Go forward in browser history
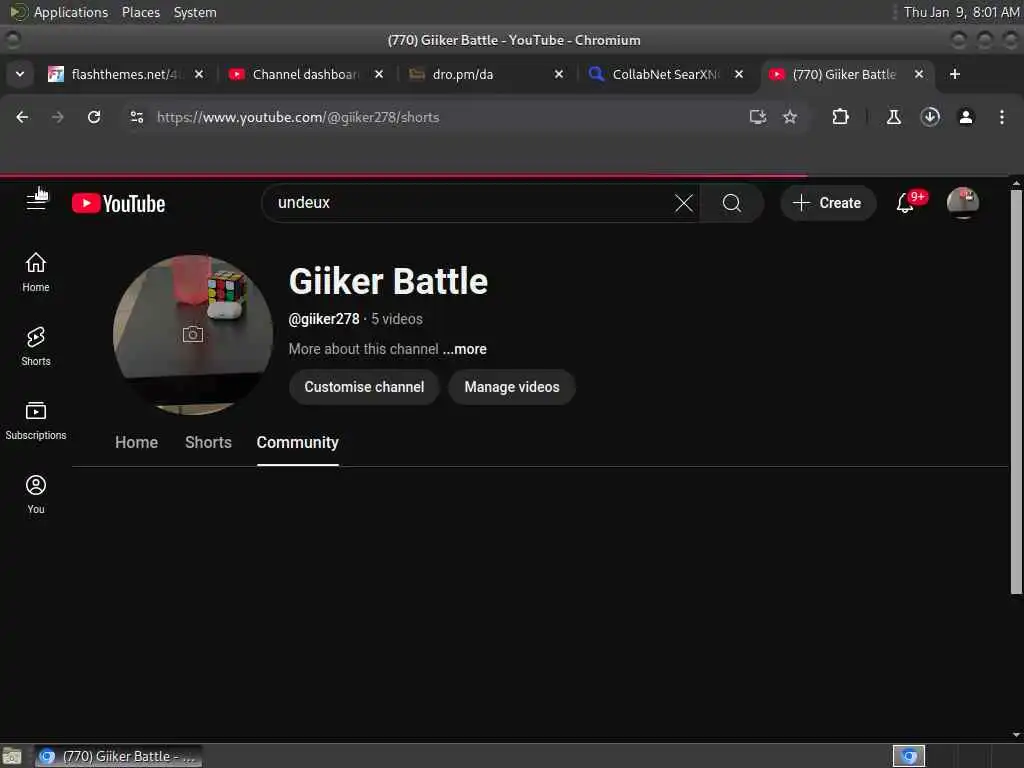Image resolution: width=1024 pixels, height=768 pixels. 57,117
